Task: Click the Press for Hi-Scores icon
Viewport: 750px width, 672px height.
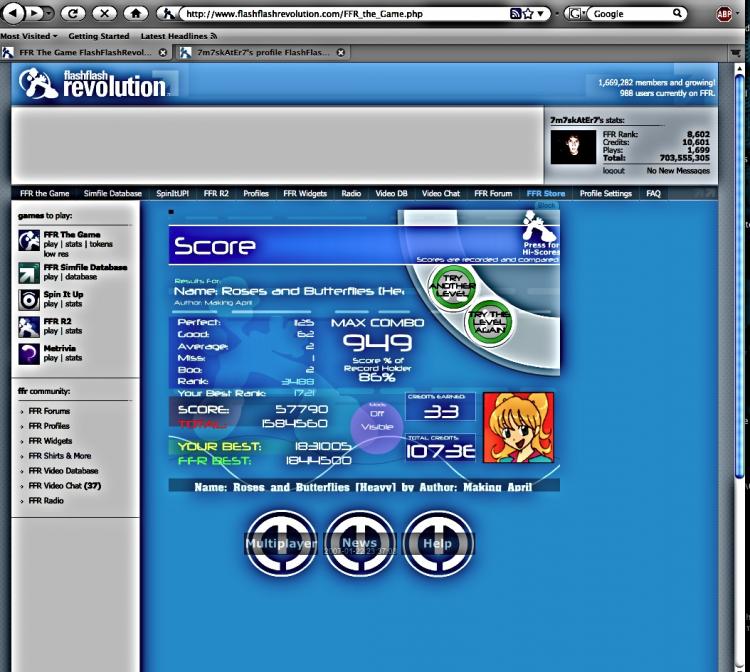Action: tap(539, 232)
